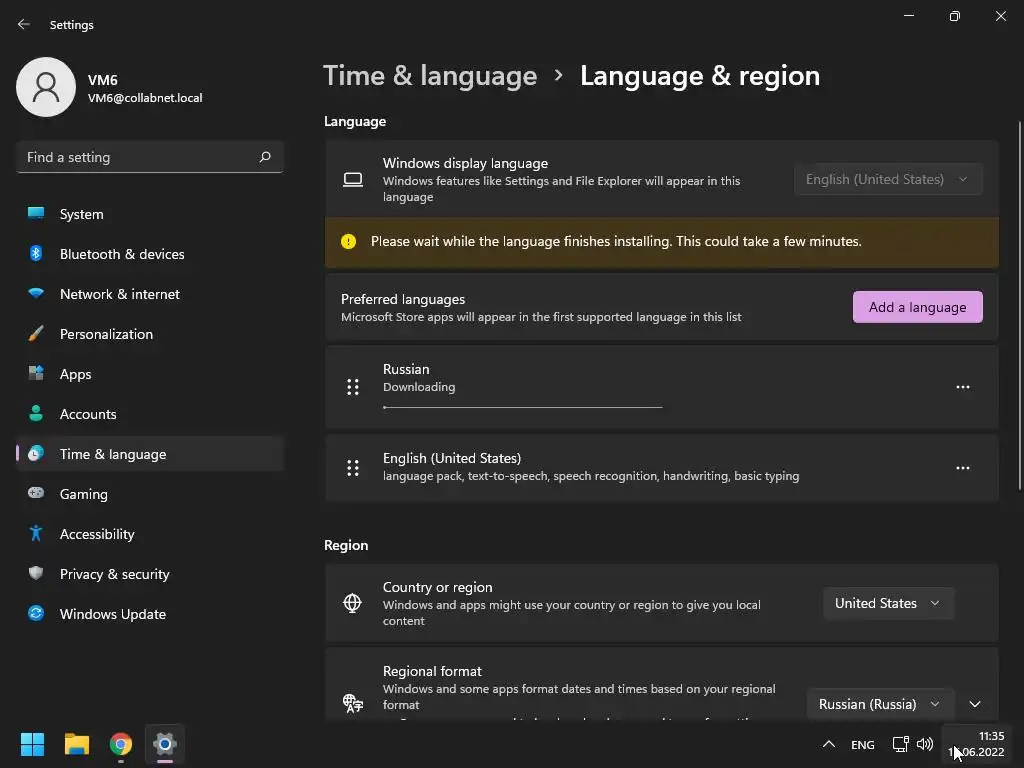The image size is (1024, 768).
Task: Click the Add a language button
Action: click(918, 307)
